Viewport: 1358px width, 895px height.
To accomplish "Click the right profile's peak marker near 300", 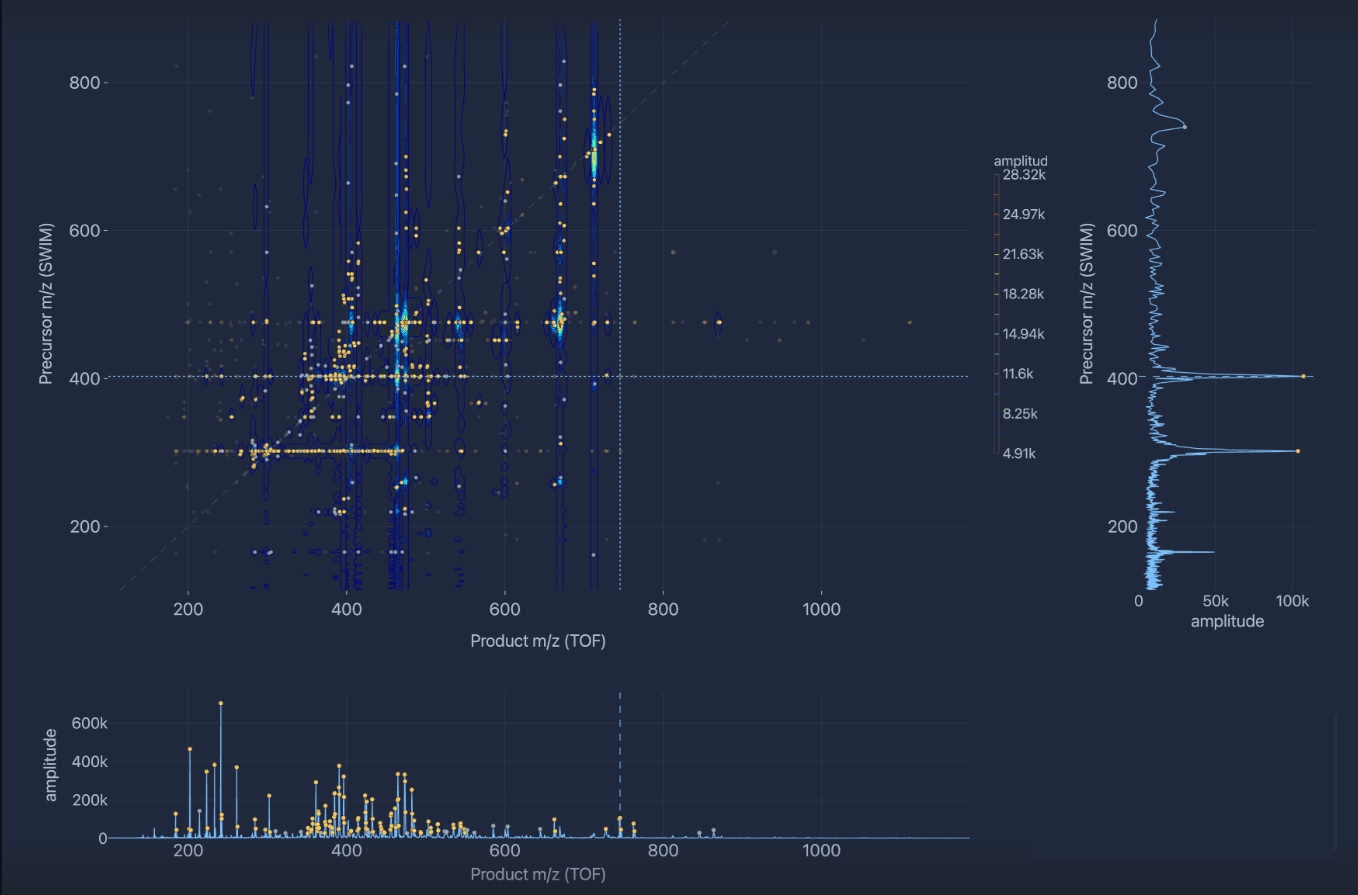I will pyautogui.click(x=1298, y=451).
